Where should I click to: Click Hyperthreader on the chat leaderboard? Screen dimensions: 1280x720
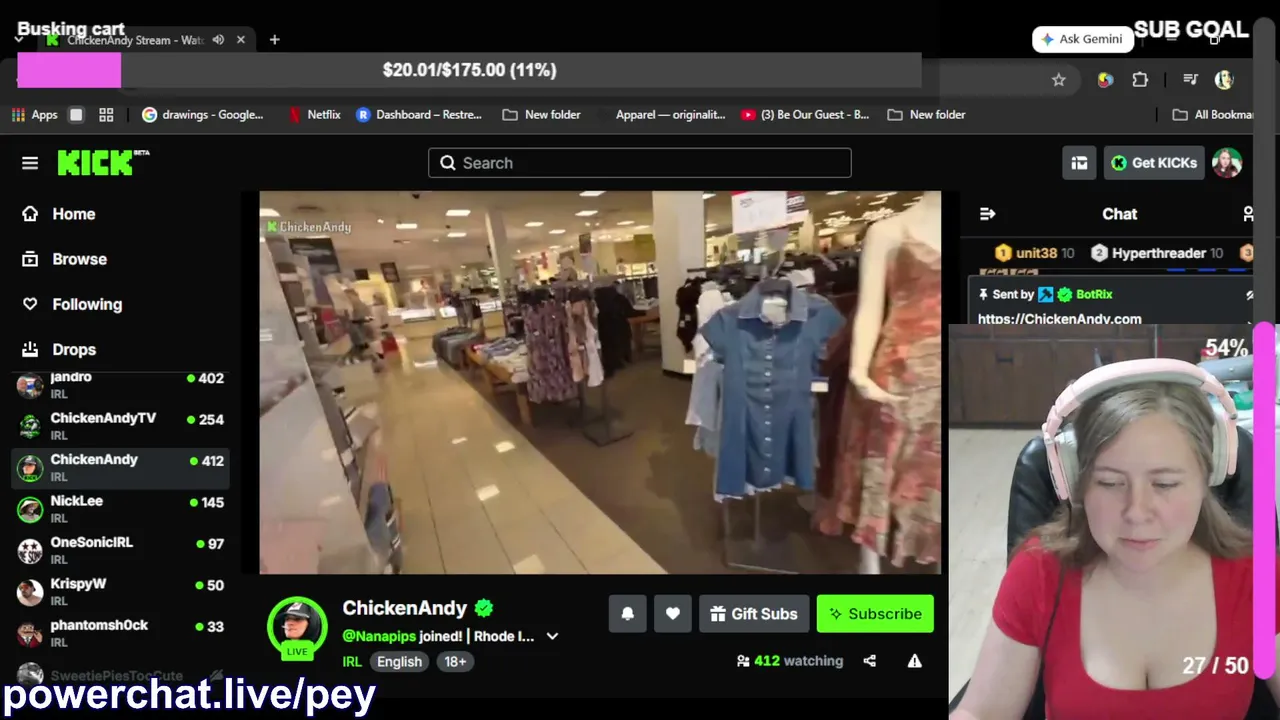tap(1157, 253)
